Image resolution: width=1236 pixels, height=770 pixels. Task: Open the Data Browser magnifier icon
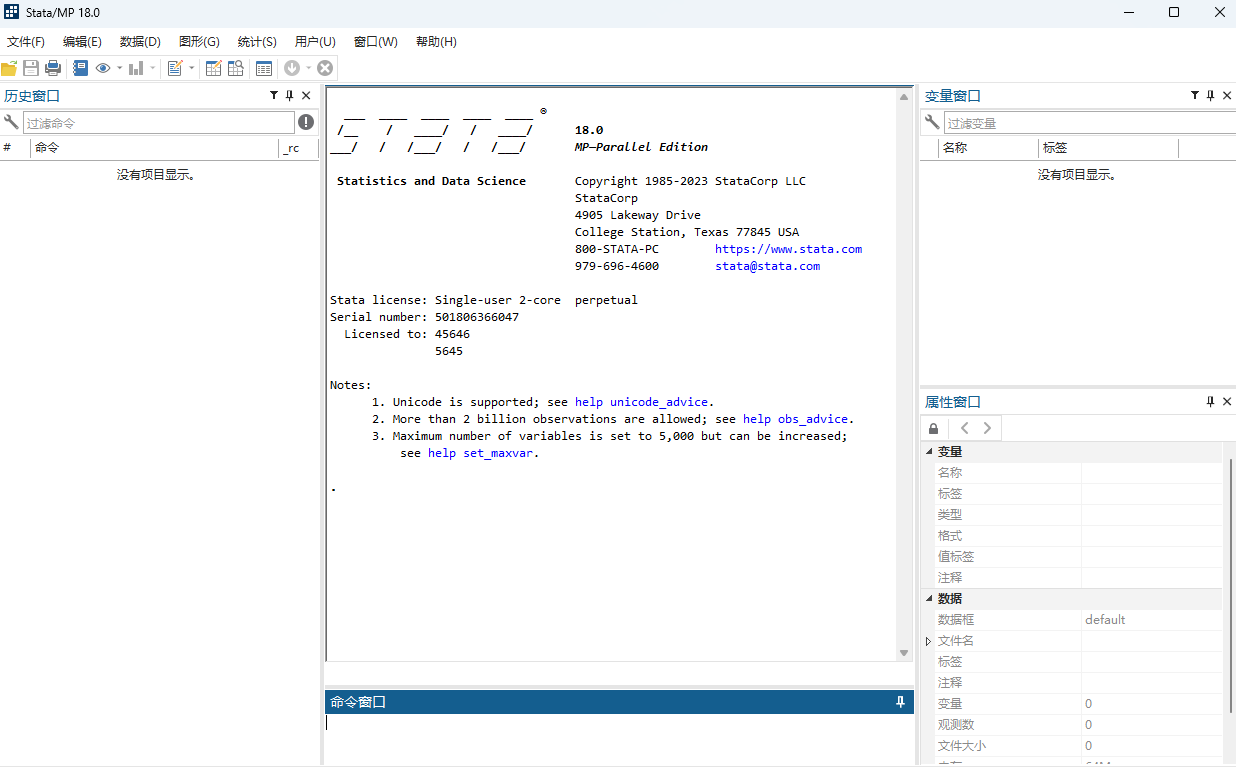[236, 68]
